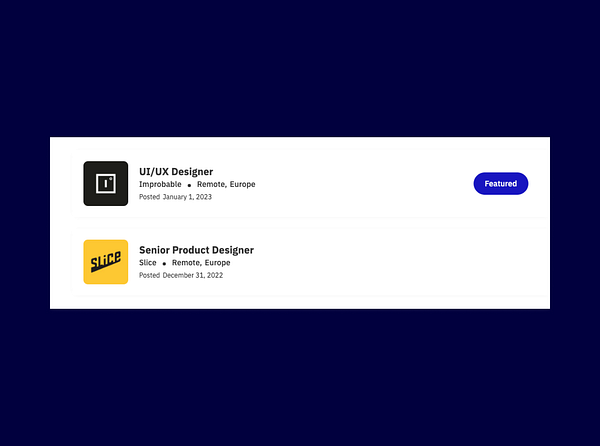Click the Posted January 1, 2023 date
600x446 pixels.
point(175,197)
